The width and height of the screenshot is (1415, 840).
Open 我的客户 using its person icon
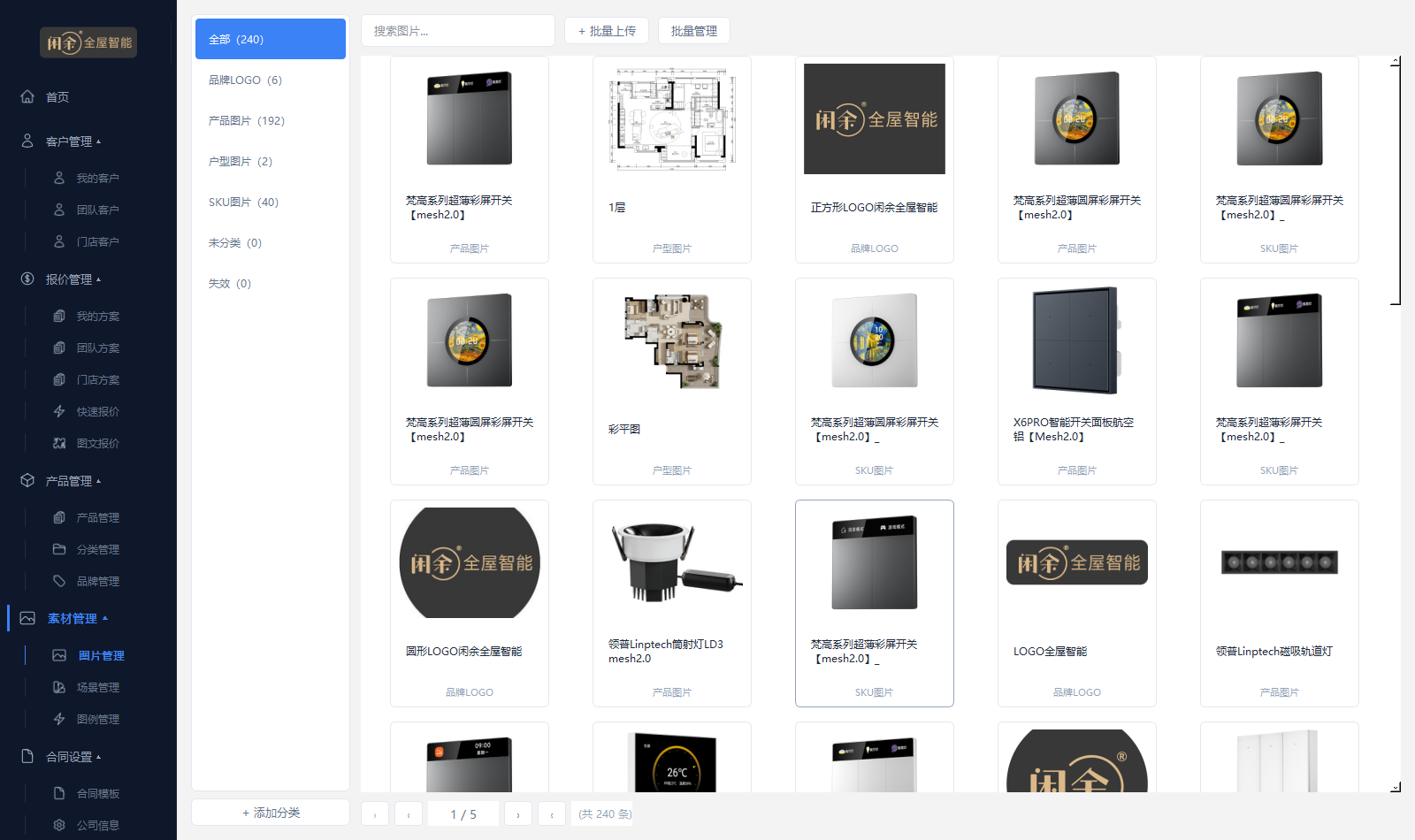tap(59, 178)
